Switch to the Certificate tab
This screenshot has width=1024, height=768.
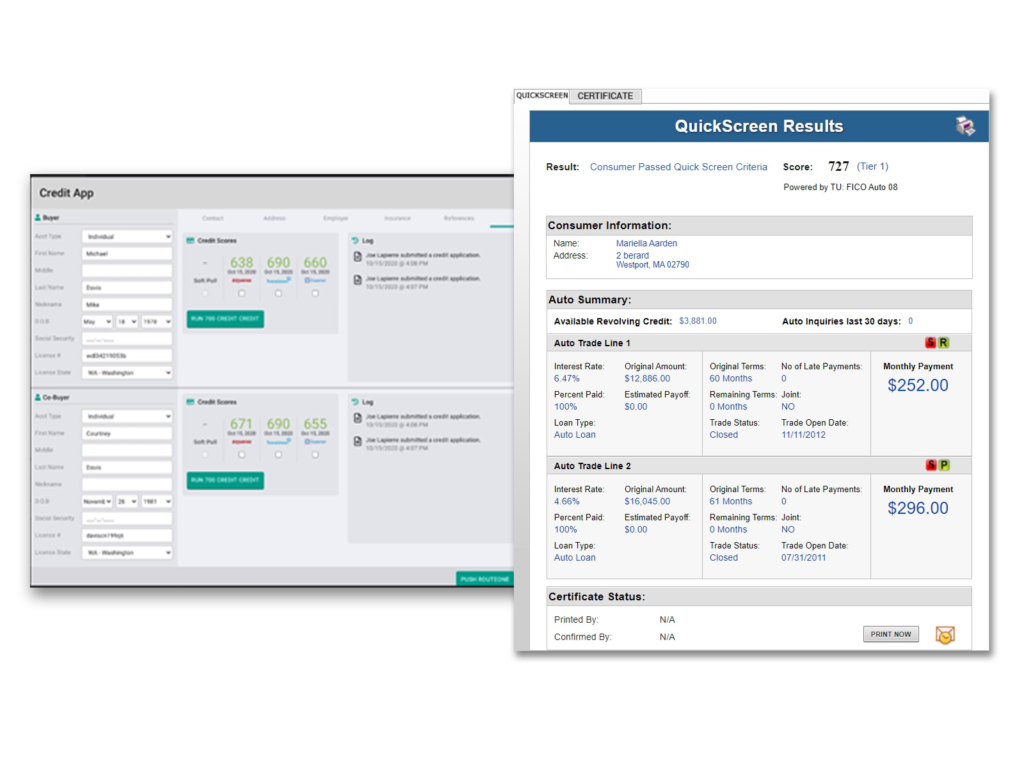605,96
